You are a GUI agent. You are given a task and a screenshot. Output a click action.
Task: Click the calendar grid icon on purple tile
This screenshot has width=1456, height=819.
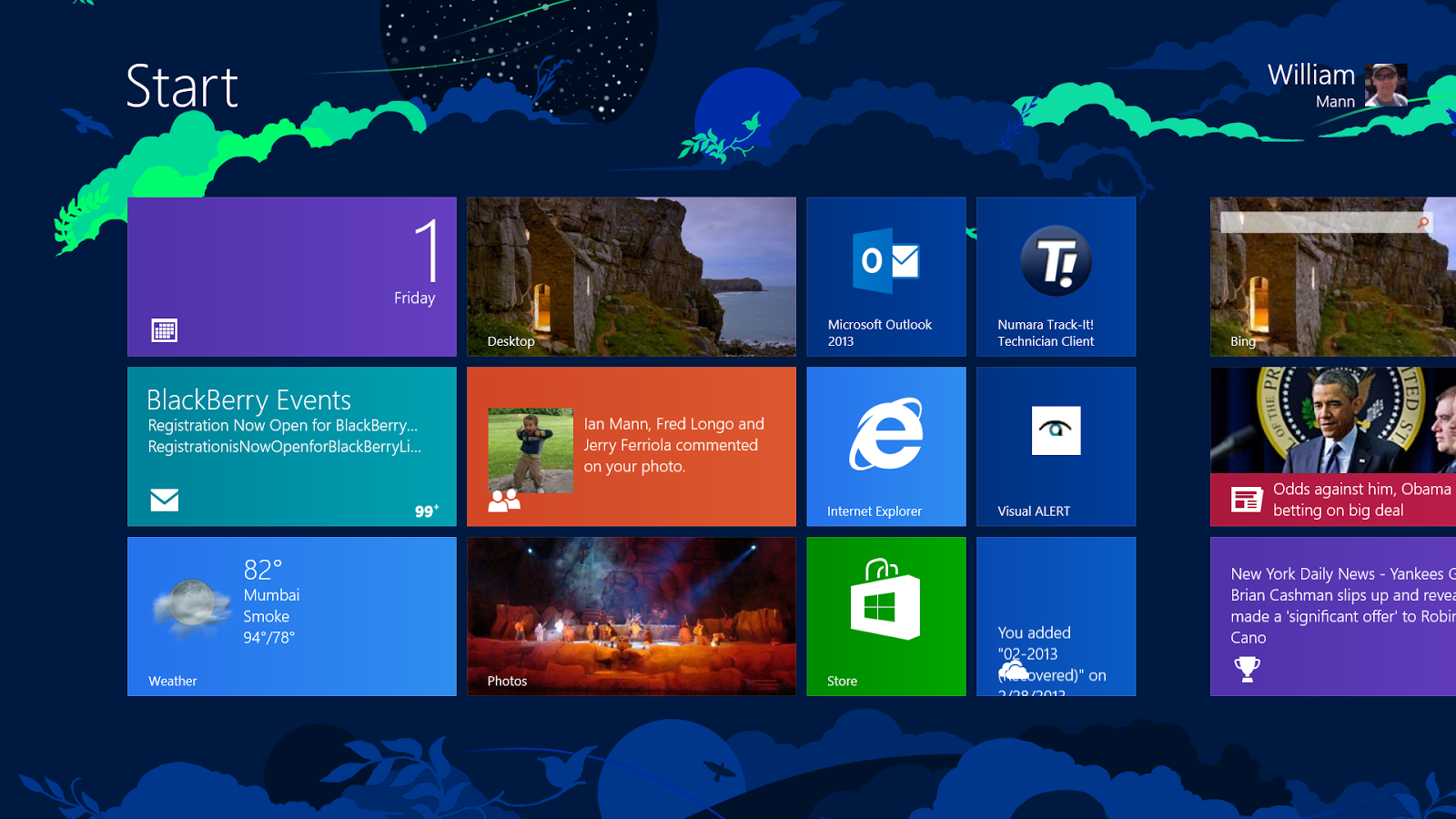[x=165, y=330]
